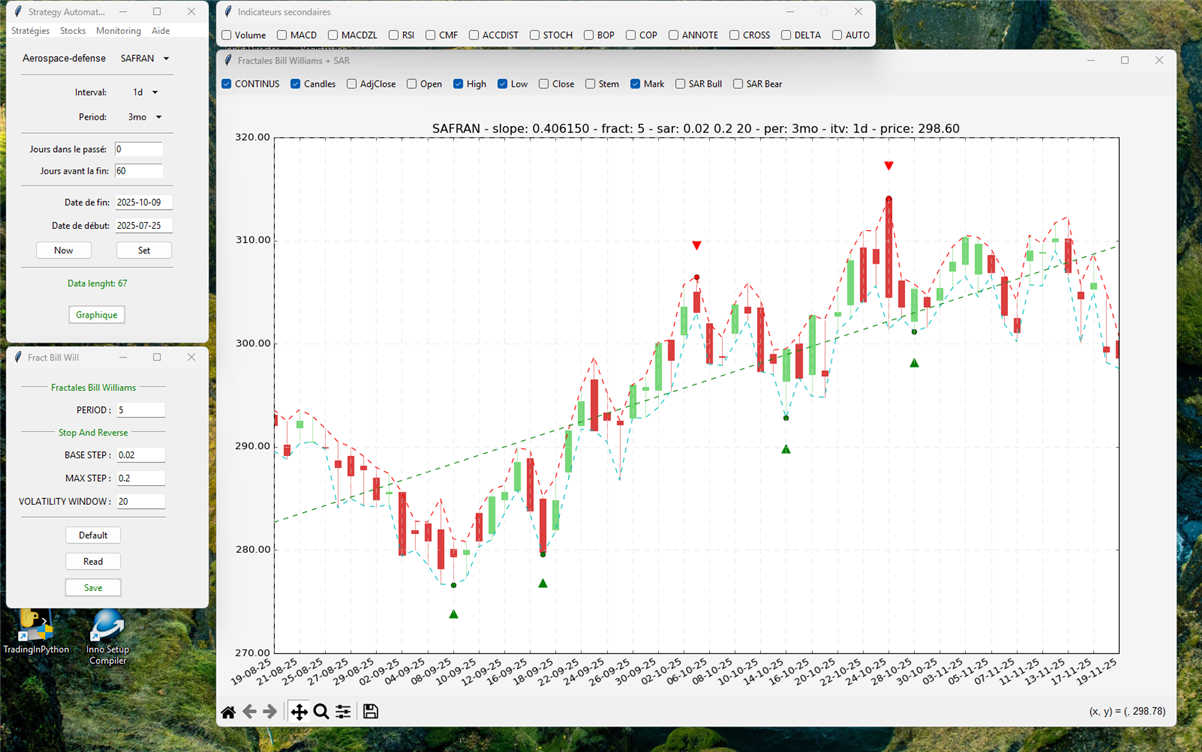Screen dimensions: 1202x752
Task: Open the Configure subplots sliders icon
Action: pyautogui.click(x=343, y=712)
